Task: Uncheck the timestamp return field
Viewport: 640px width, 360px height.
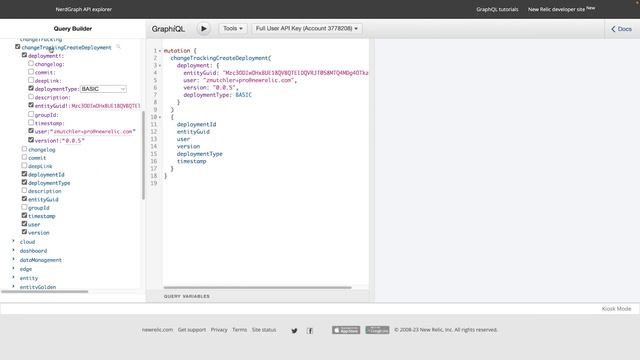Action: click(x=24, y=216)
